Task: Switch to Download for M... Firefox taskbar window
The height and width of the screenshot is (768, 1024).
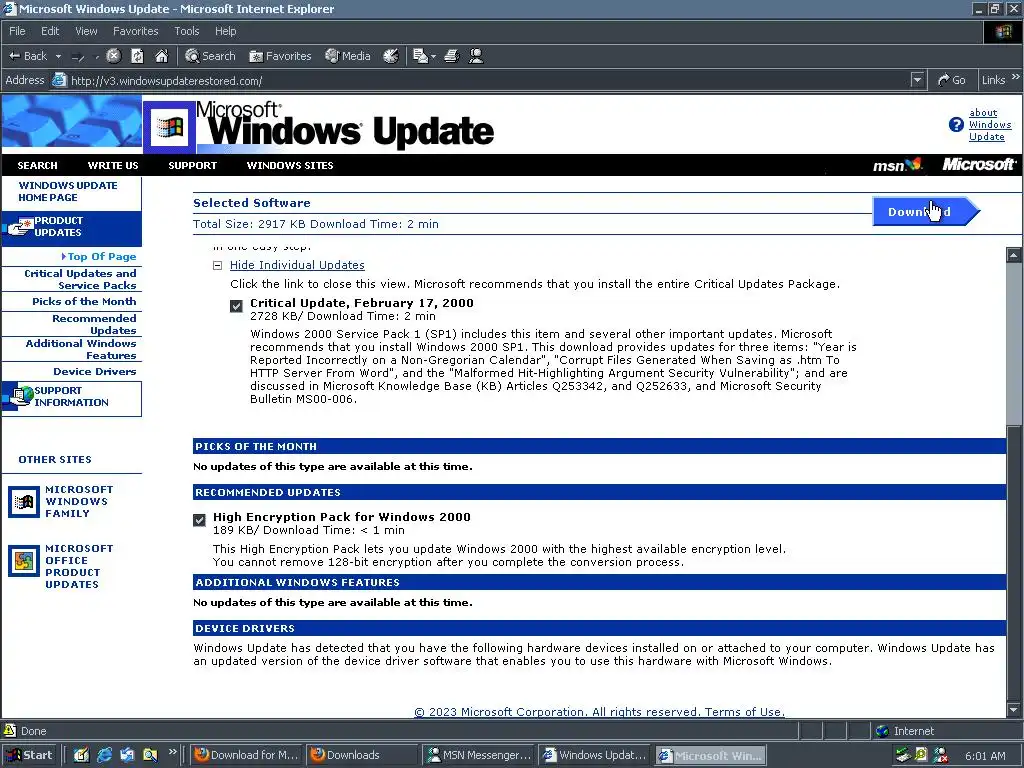Action: click(246, 755)
